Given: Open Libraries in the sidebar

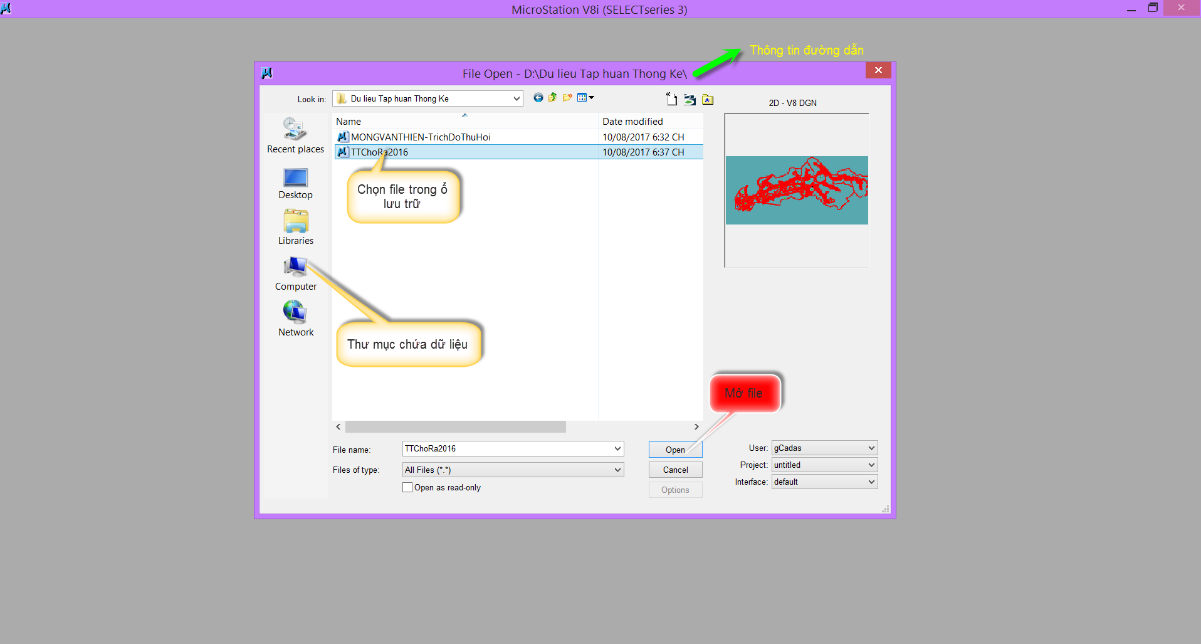Looking at the screenshot, I should click(295, 228).
